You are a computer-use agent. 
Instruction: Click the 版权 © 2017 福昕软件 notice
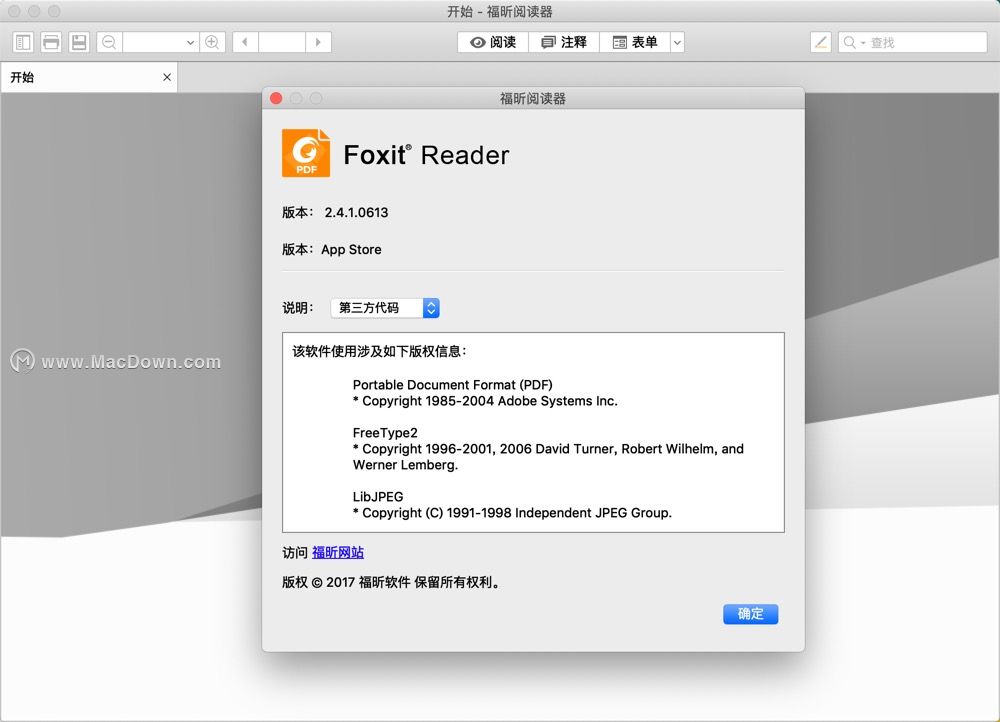coord(390,582)
